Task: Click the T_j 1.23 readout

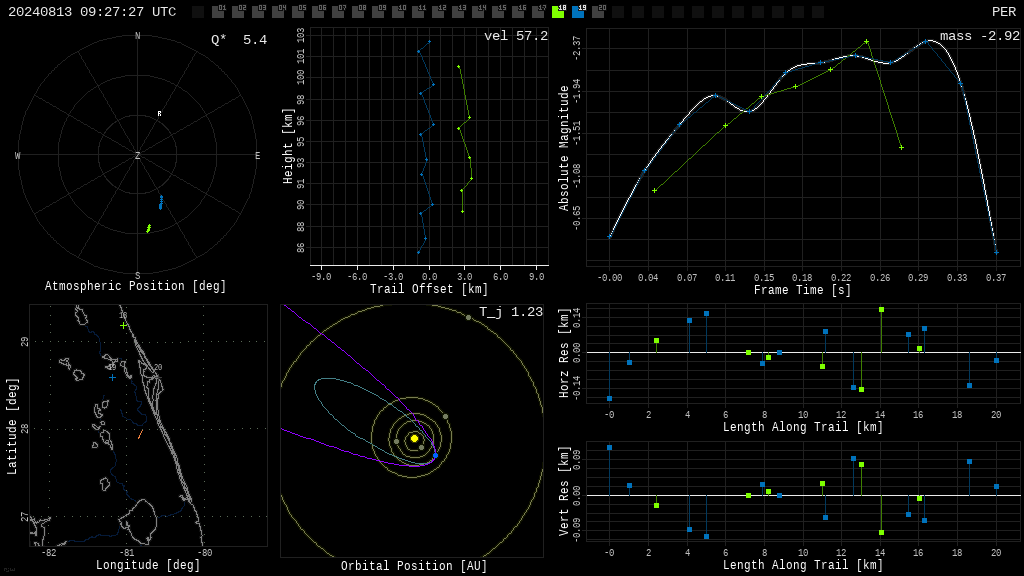Action: click(x=511, y=312)
